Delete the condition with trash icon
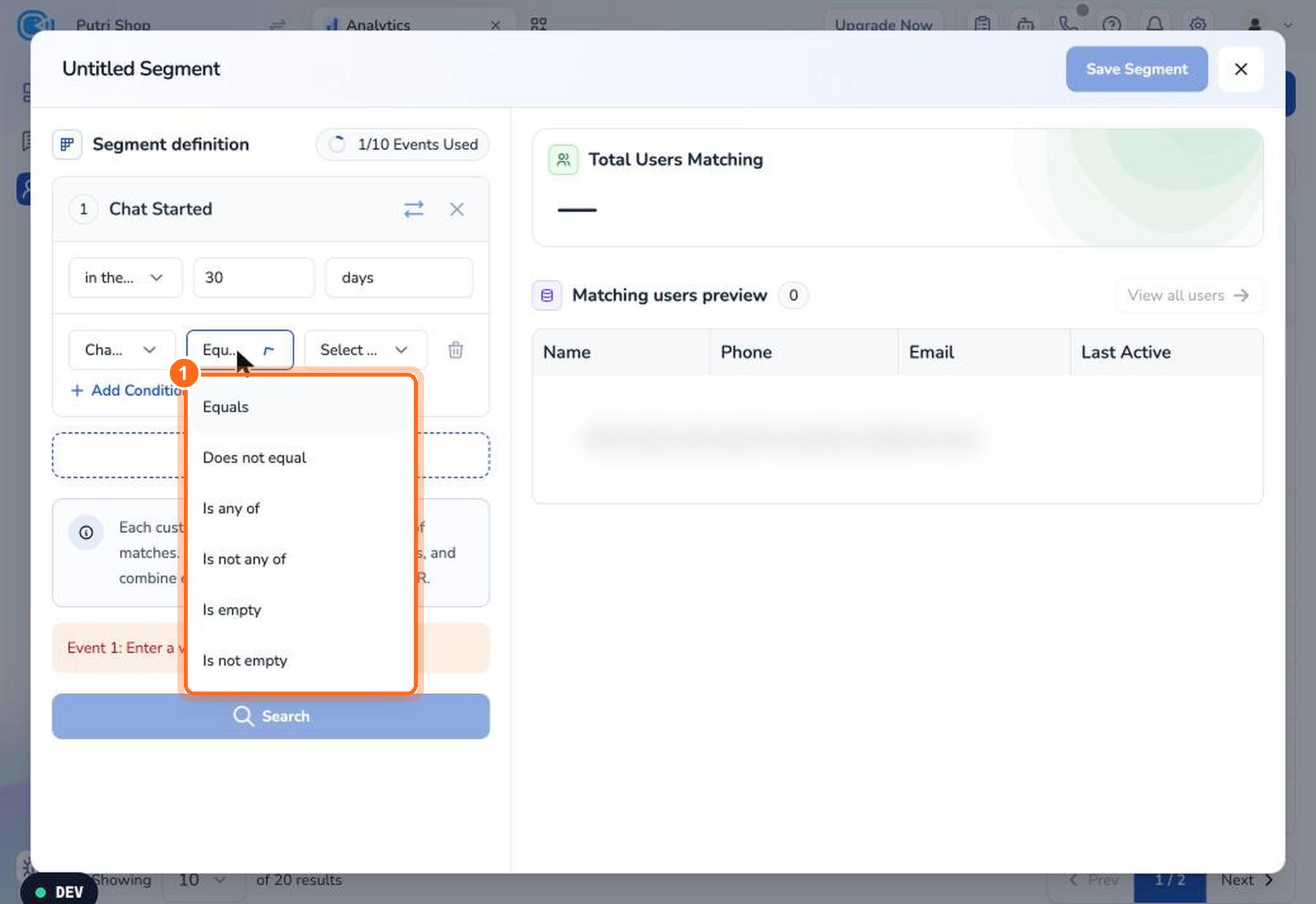 pos(455,350)
